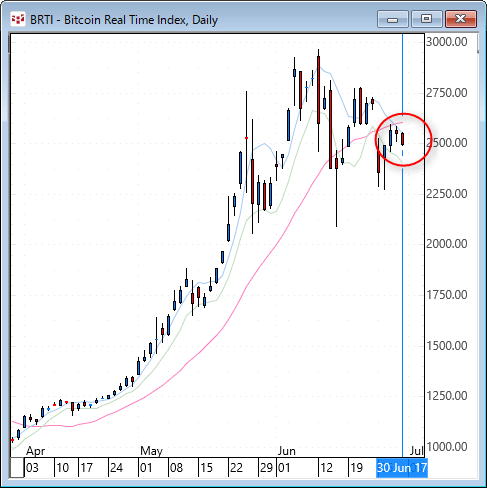The image size is (487, 488).
Task: Click the highlighted '30 Jun 17' date label
Action: (402, 468)
